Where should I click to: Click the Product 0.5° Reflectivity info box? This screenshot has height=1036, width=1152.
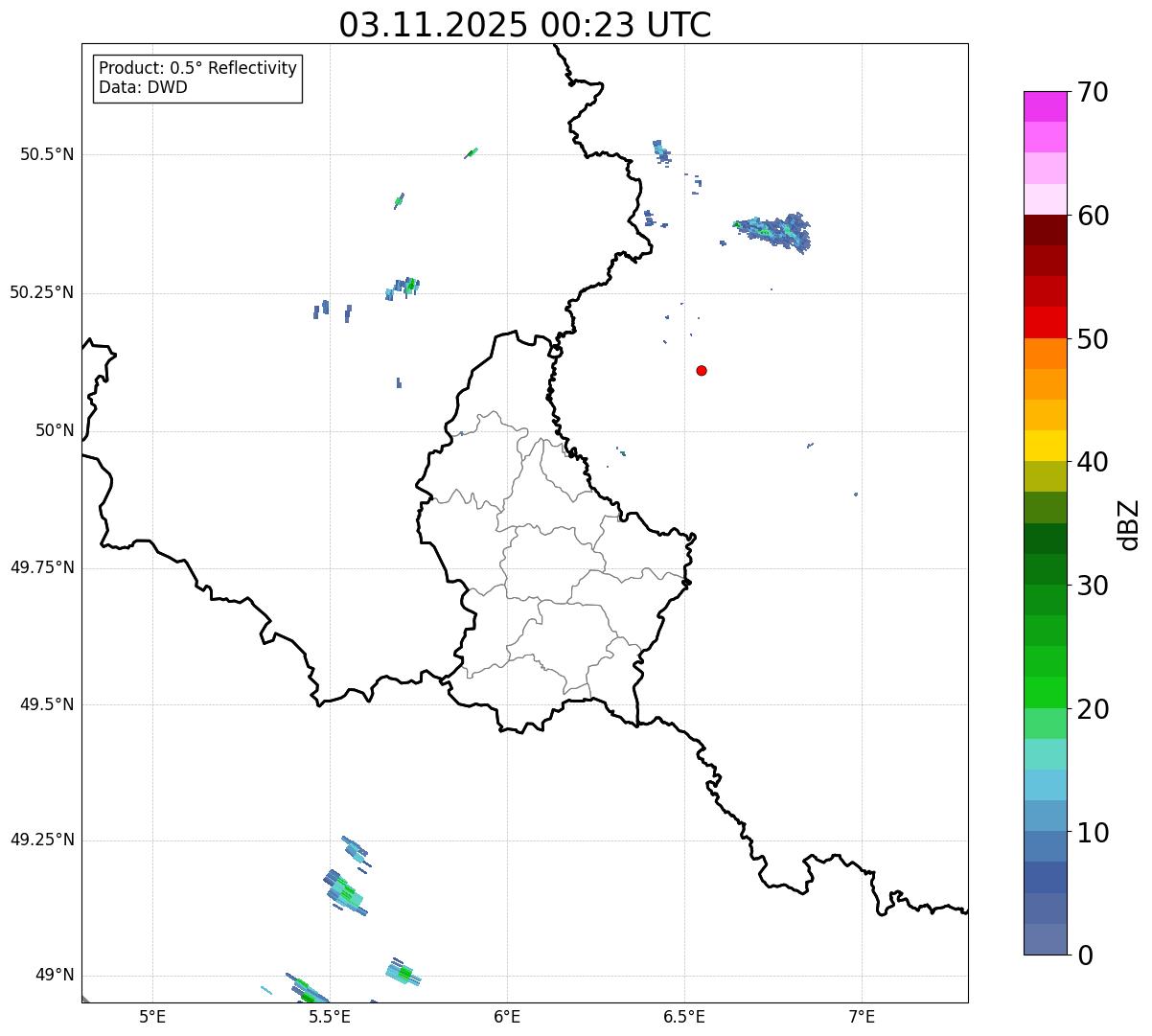pos(197,78)
